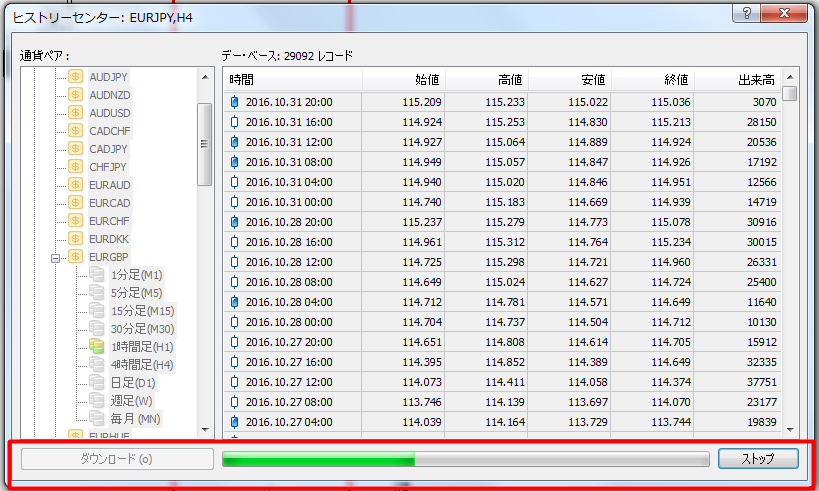Collapse the EURGBP tree node
This screenshot has width=819, height=491.
[x=55, y=258]
